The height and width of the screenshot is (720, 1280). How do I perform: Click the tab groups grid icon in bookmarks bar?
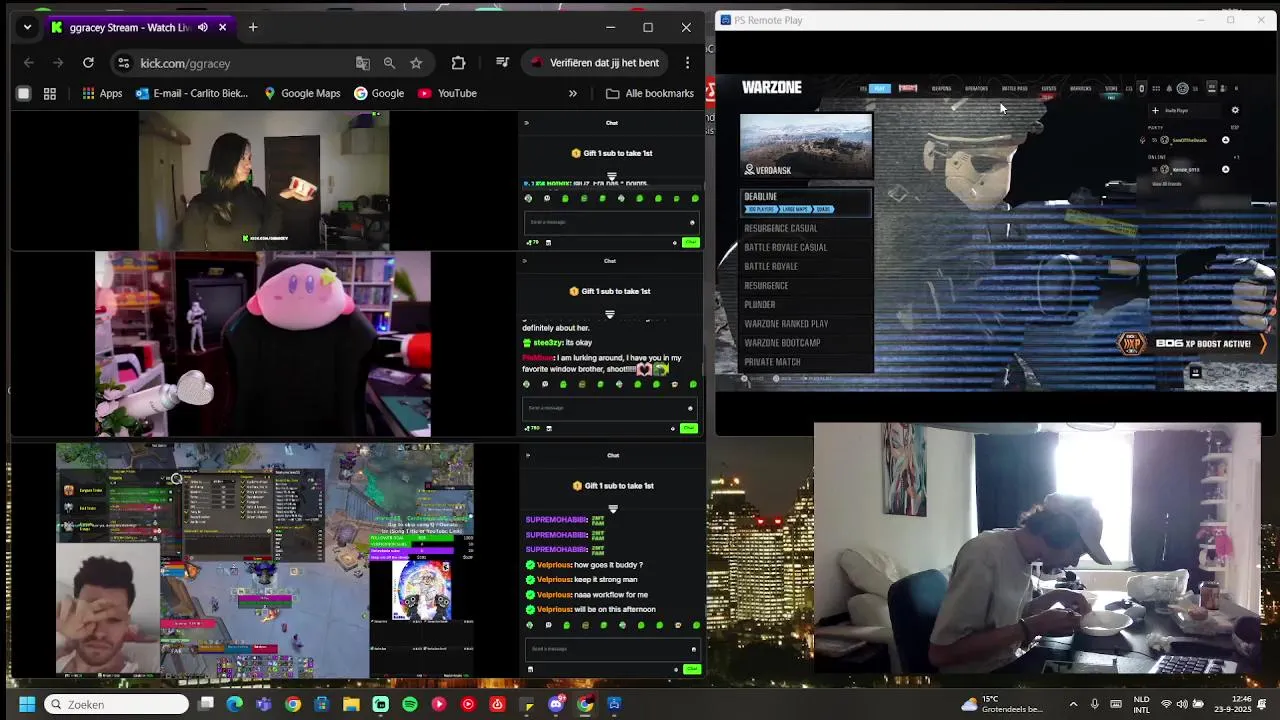tap(50, 93)
